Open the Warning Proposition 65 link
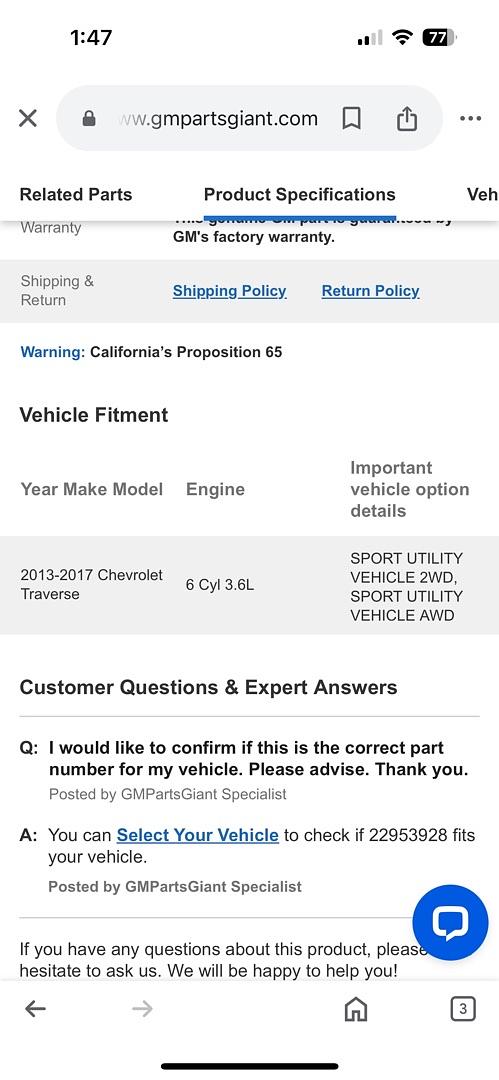Image resolution: width=499 pixels, height=1080 pixels. 151,352
